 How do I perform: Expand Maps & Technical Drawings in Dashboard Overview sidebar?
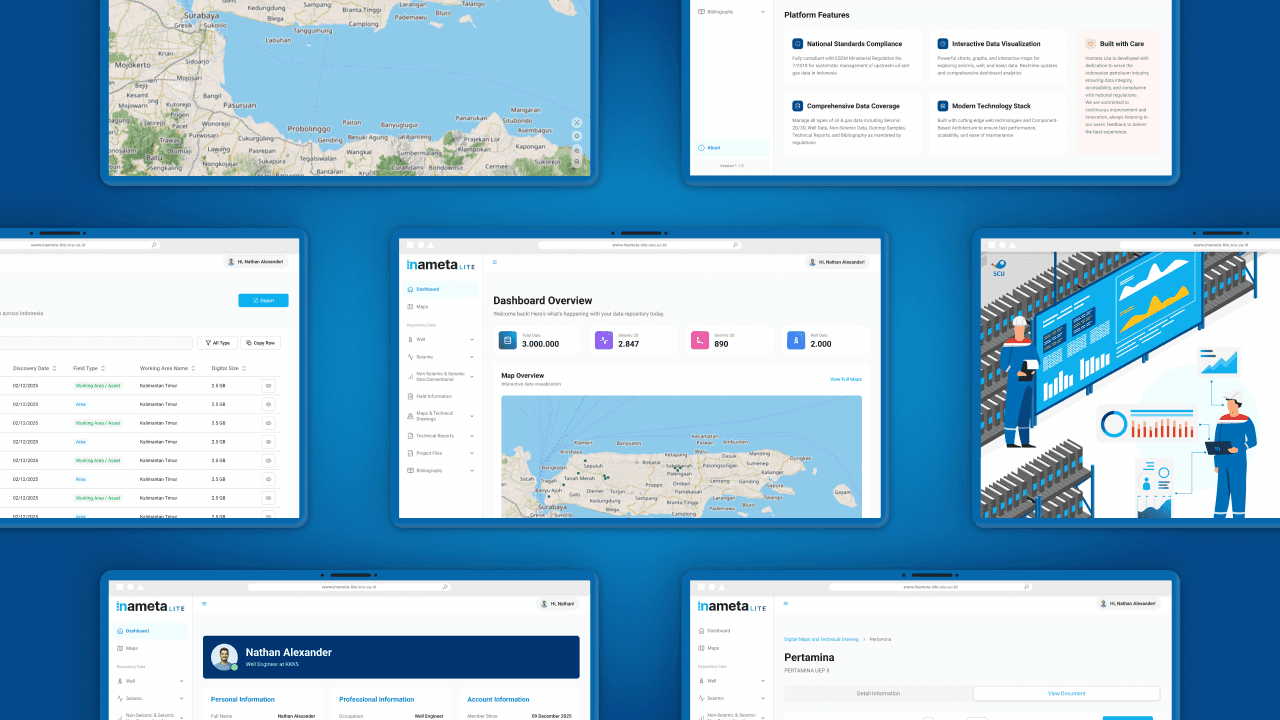(472, 416)
